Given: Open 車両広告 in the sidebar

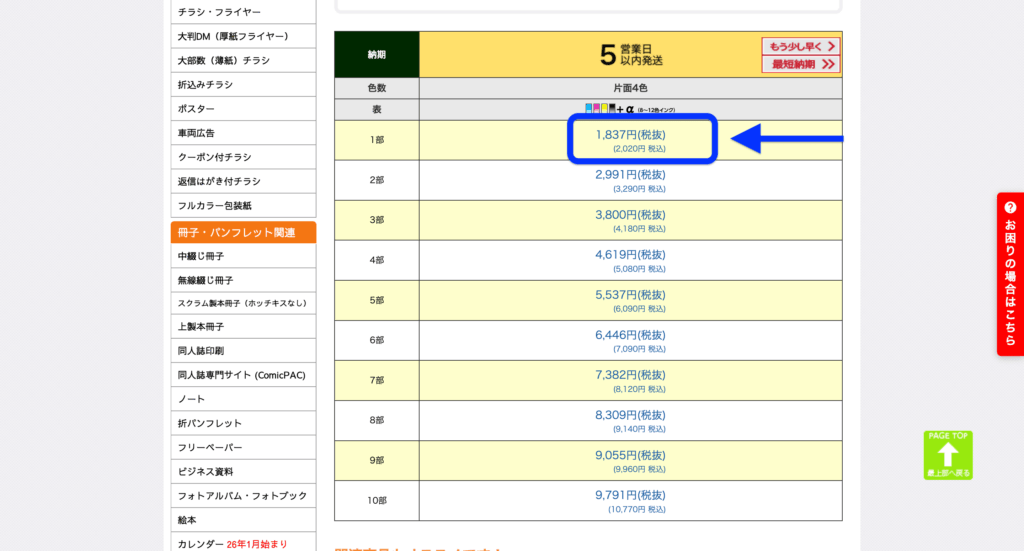Looking at the screenshot, I should (243, 133).
